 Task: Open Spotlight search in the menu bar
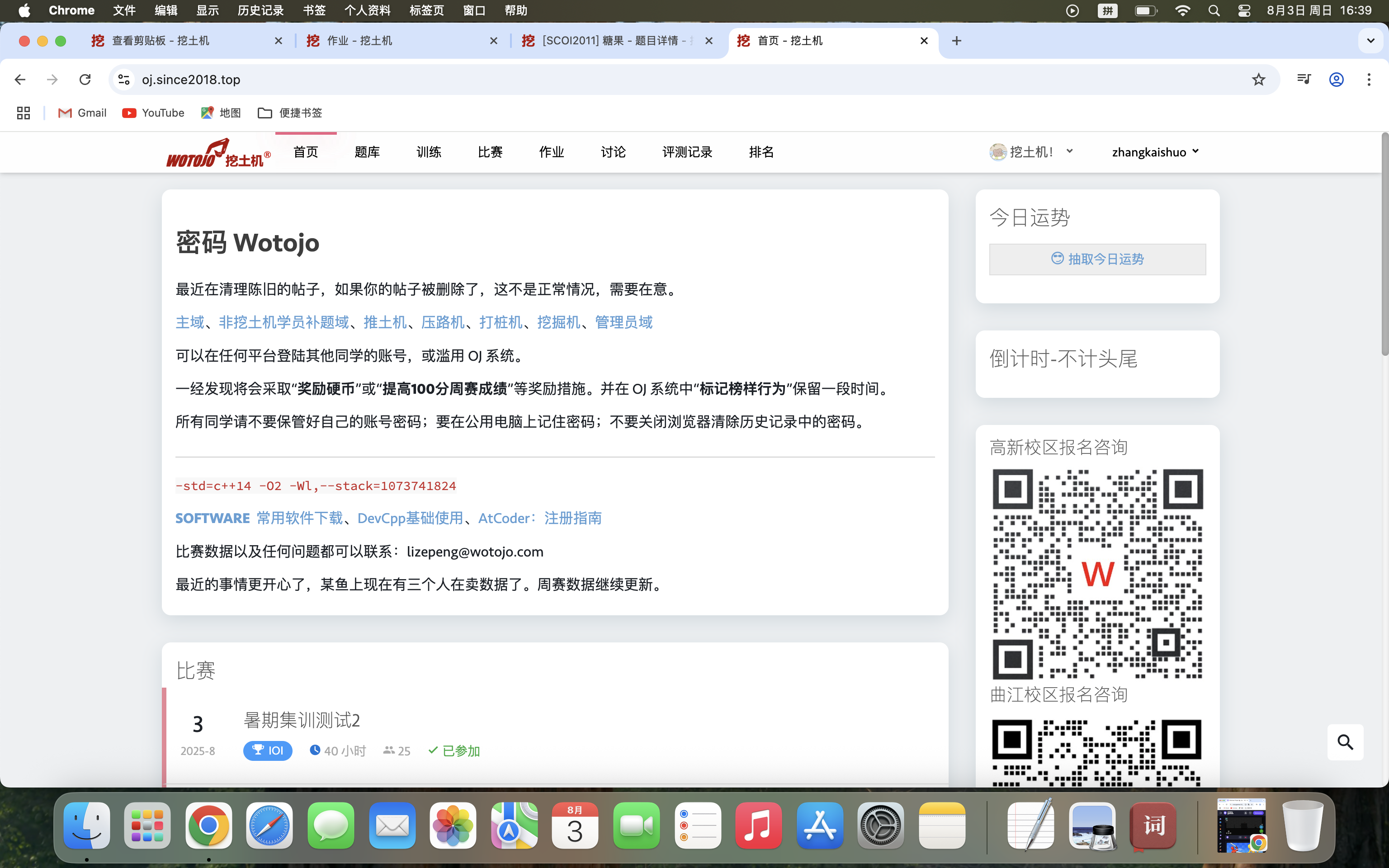(x=1214, y=10)
